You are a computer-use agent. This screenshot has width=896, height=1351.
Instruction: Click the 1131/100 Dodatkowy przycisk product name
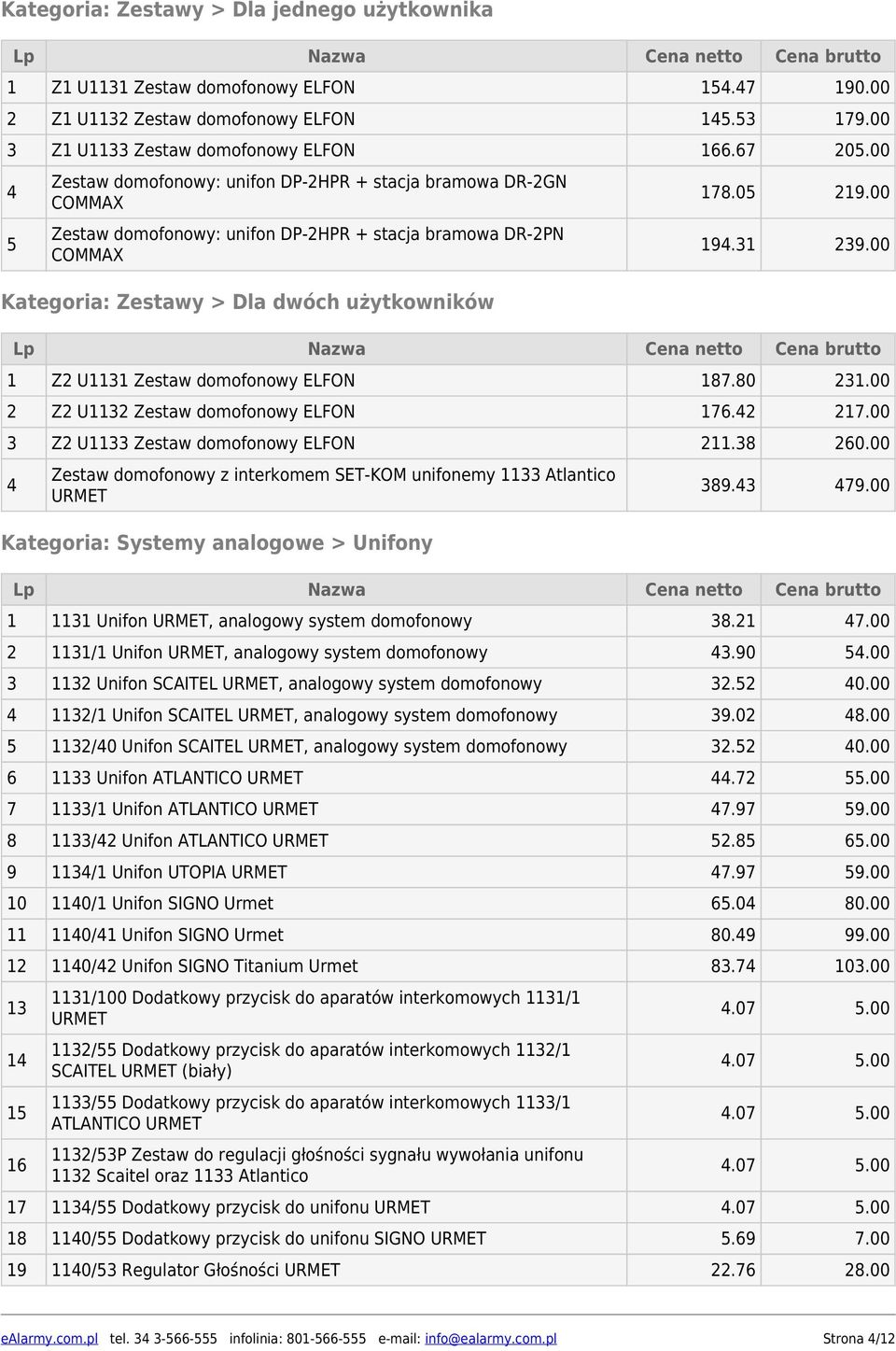coord(315,1008)
